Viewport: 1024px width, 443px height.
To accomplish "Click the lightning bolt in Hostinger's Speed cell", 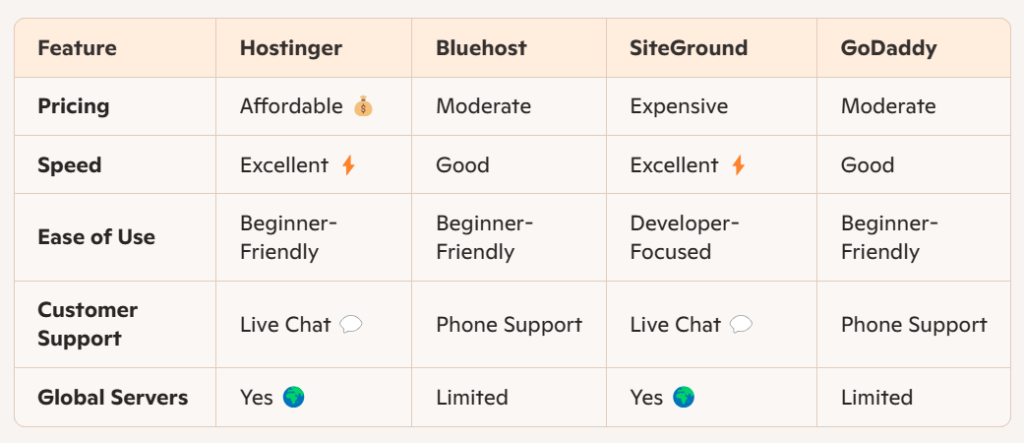I will click(348, 165).
